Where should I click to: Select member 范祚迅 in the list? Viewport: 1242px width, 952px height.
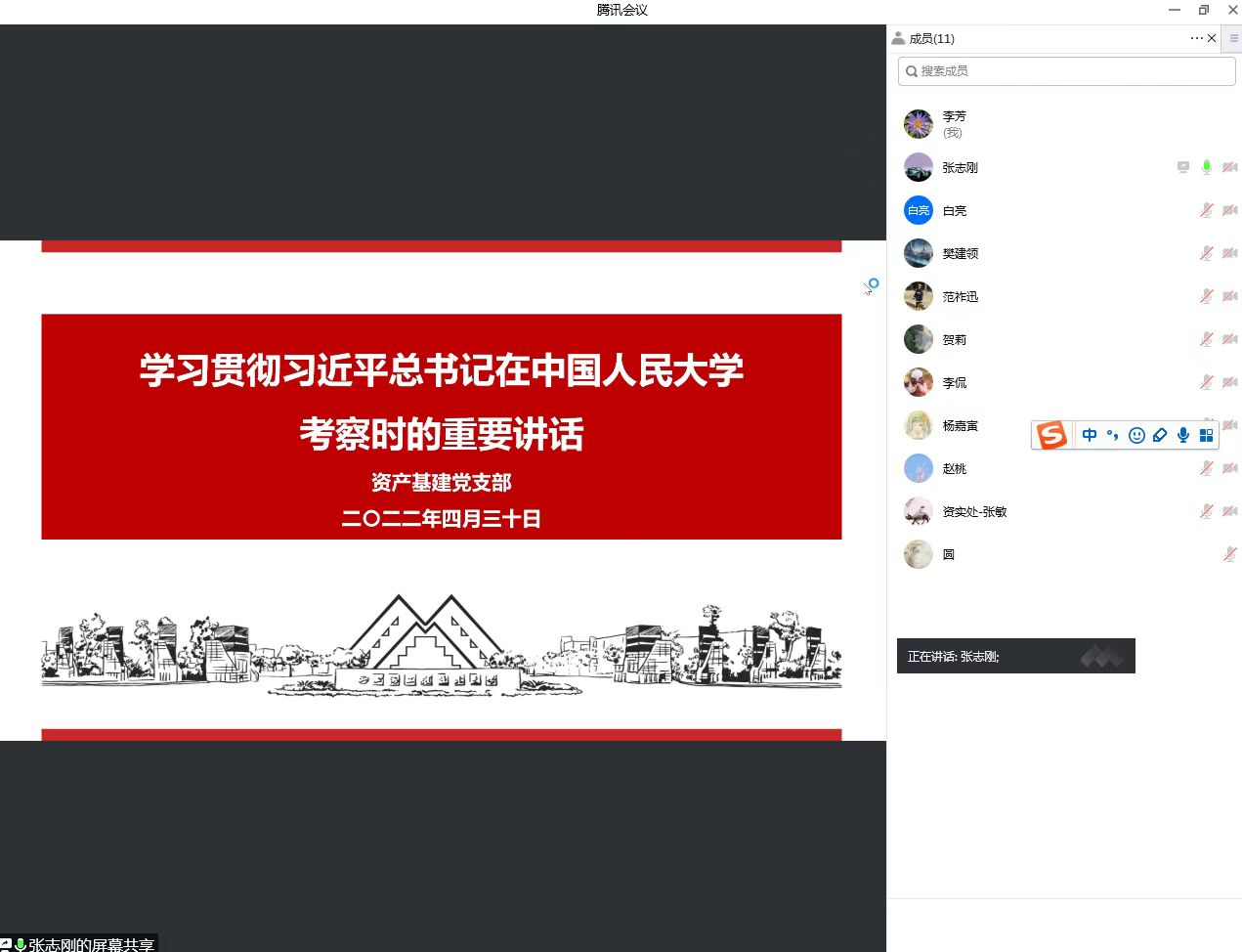[960, 296]
